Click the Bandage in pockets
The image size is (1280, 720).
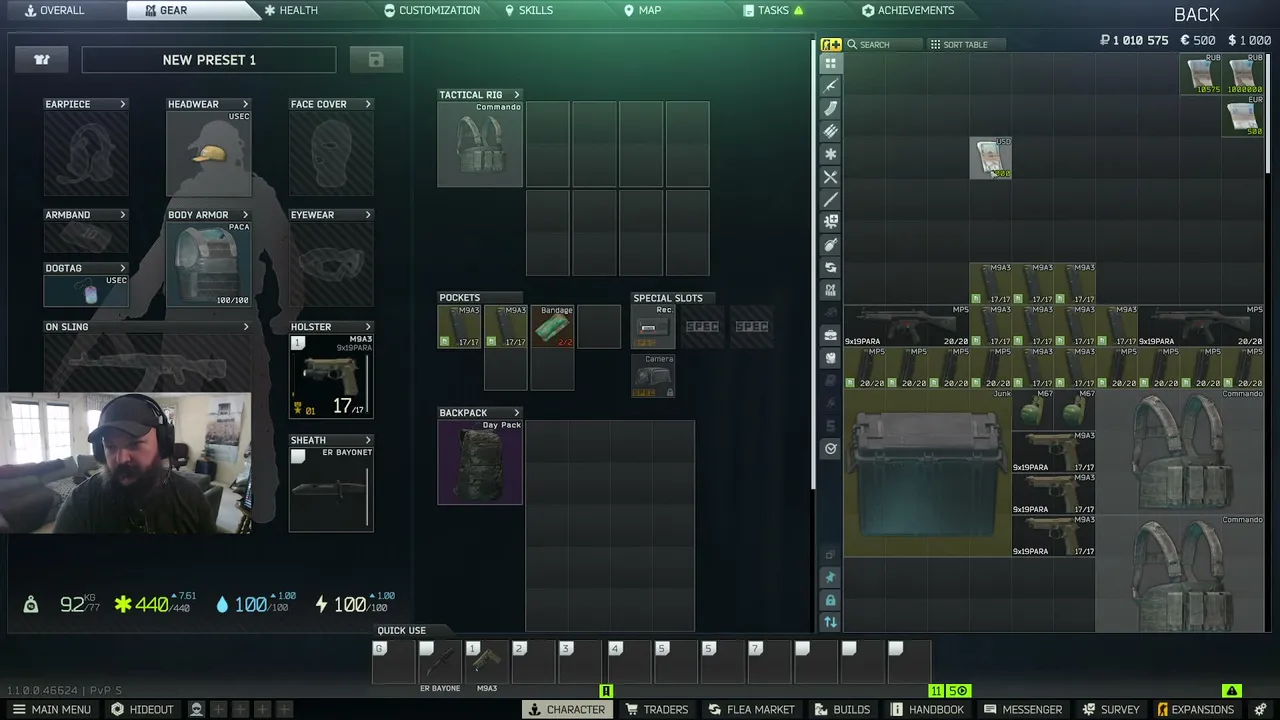click(553, 326)
